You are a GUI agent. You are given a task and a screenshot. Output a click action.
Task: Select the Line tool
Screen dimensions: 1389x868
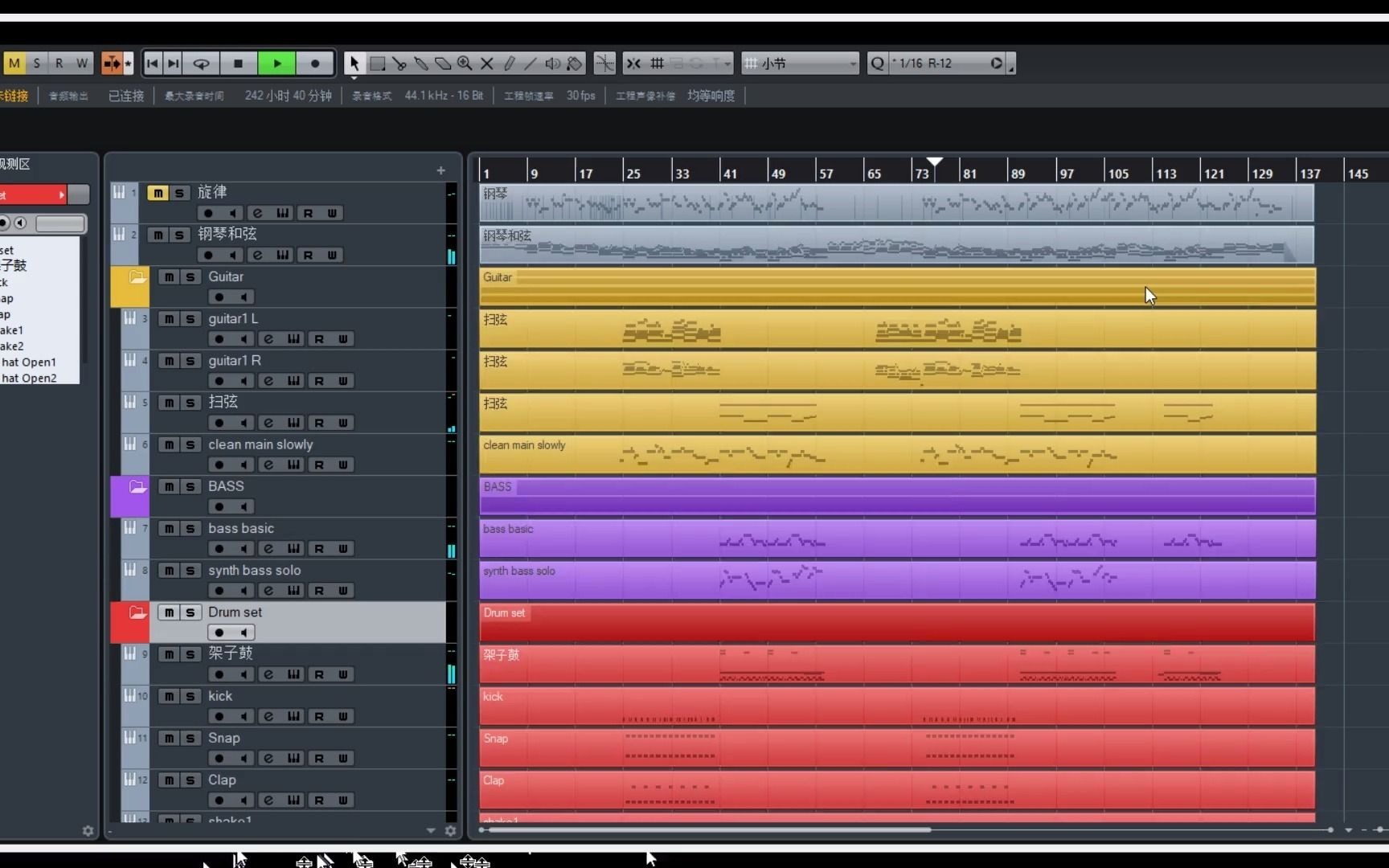531,63
